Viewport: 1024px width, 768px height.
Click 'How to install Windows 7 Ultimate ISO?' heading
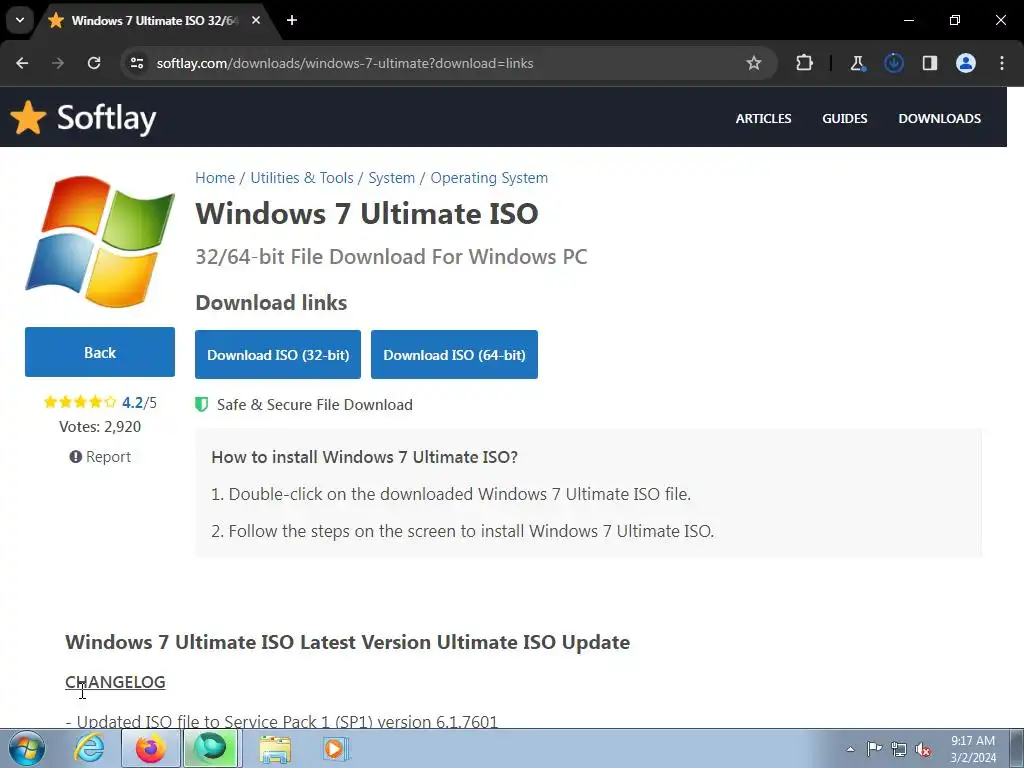point(364,456)
